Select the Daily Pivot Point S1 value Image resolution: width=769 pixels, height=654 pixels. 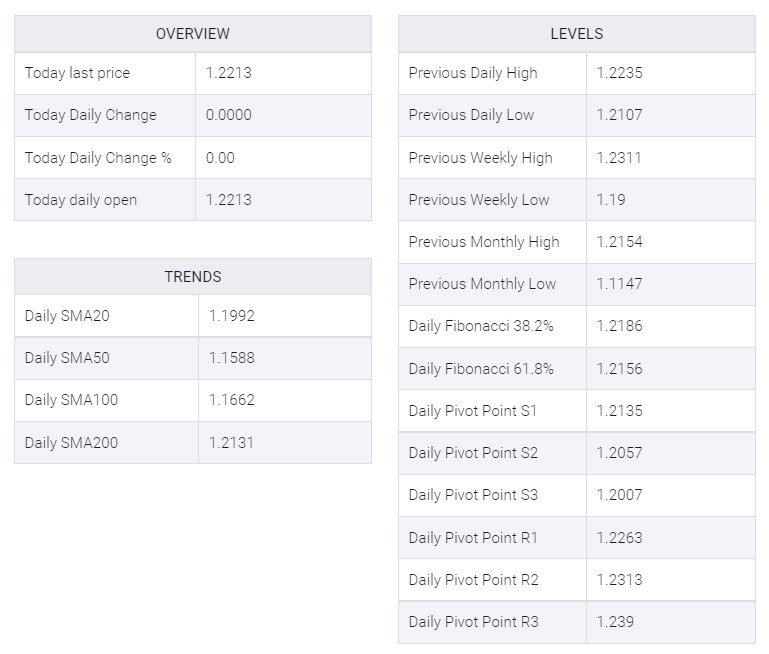click(619, 411)
